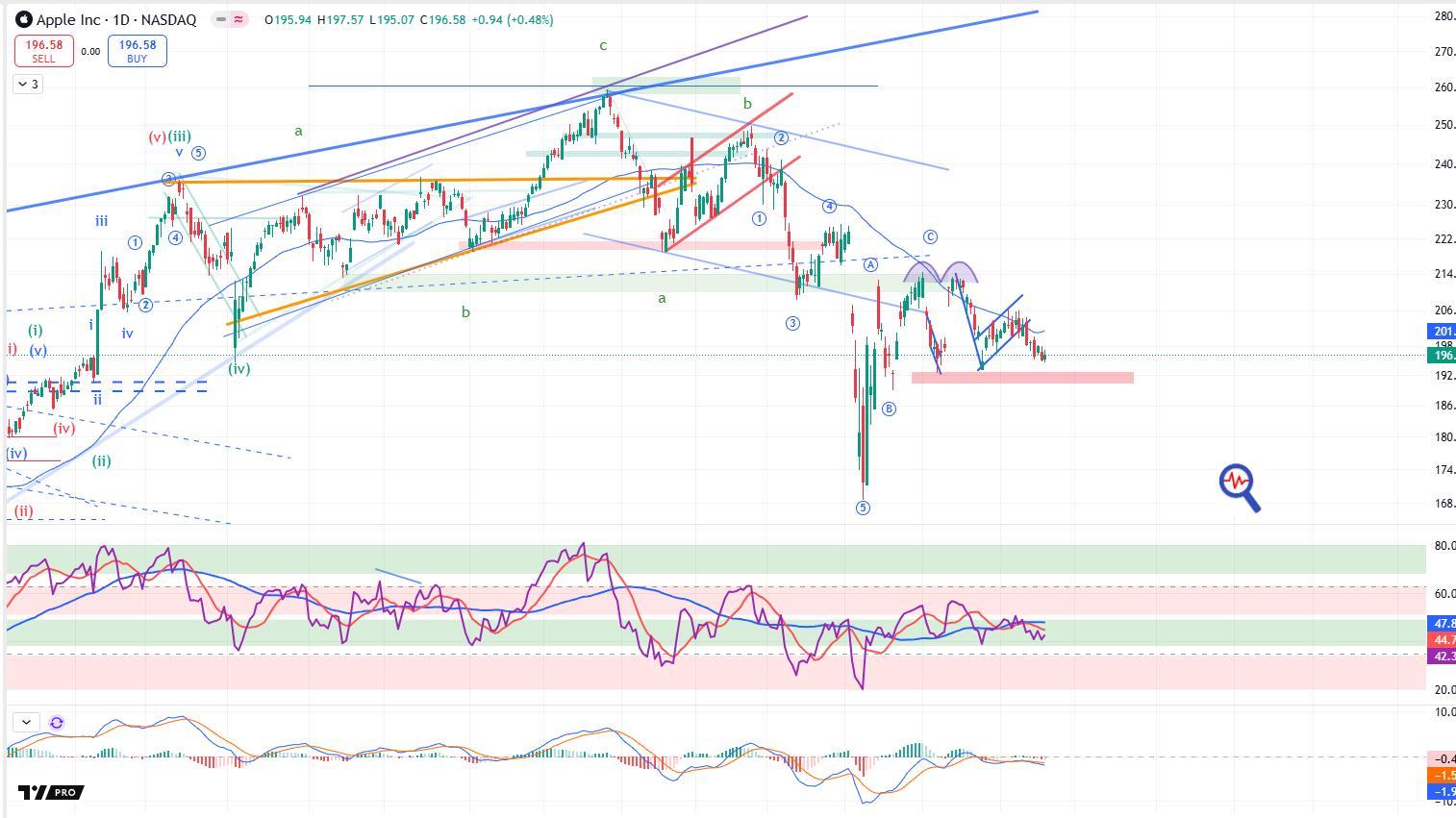Select the circled A wave label

pos(870,264)
